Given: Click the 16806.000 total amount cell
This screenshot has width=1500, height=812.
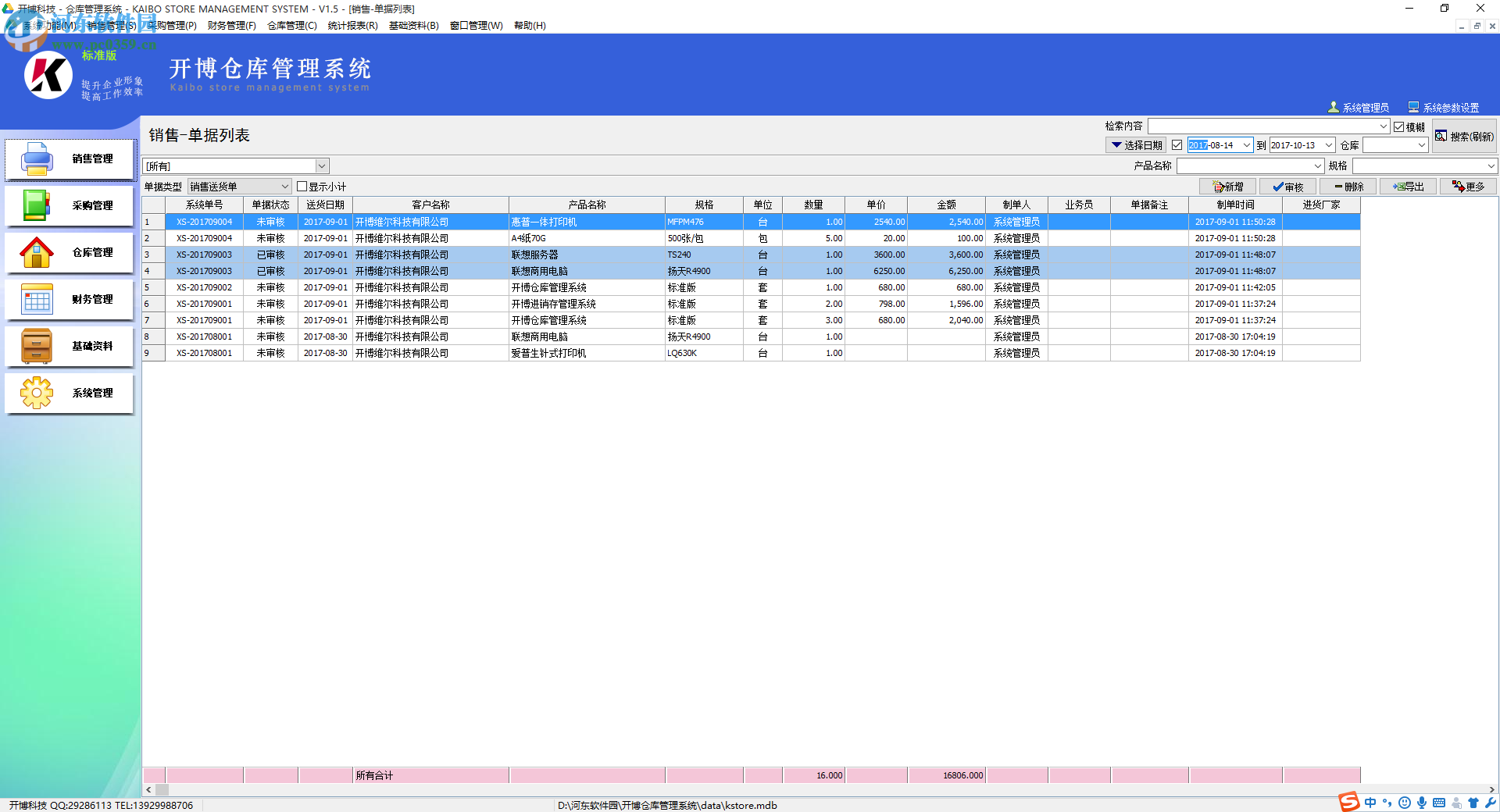Looking at the screenshot, I should pos(947,775).
